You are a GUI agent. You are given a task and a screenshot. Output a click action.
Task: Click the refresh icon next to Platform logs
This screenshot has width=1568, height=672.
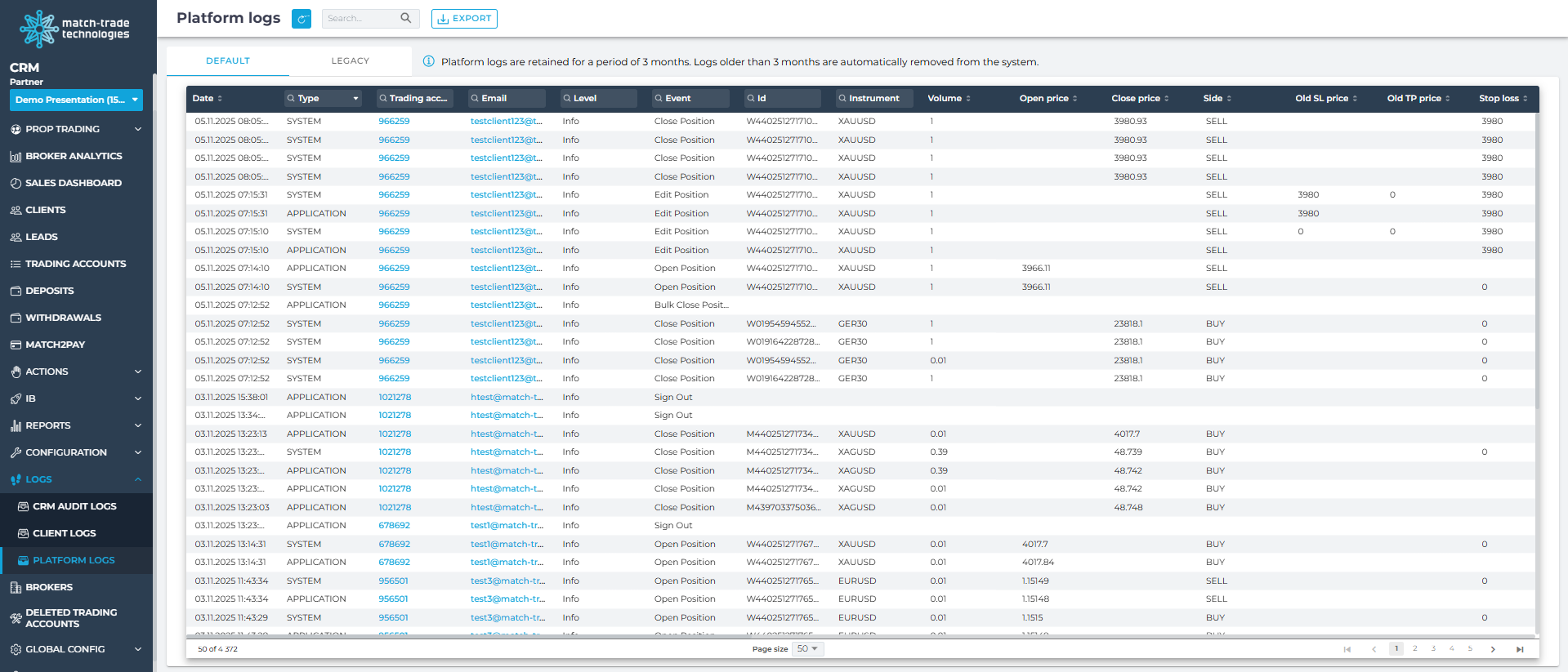[x=302, y=19]
